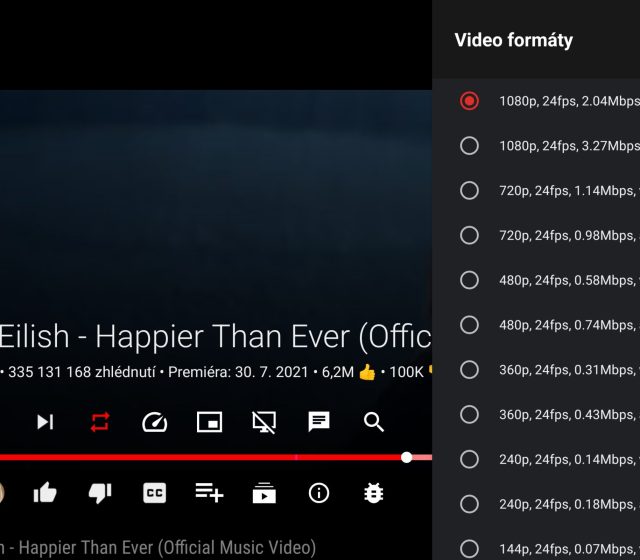Show video info circle icon
Image resolution: width=640 pixels, height=560 pixels.
click(x=319, y=492)
